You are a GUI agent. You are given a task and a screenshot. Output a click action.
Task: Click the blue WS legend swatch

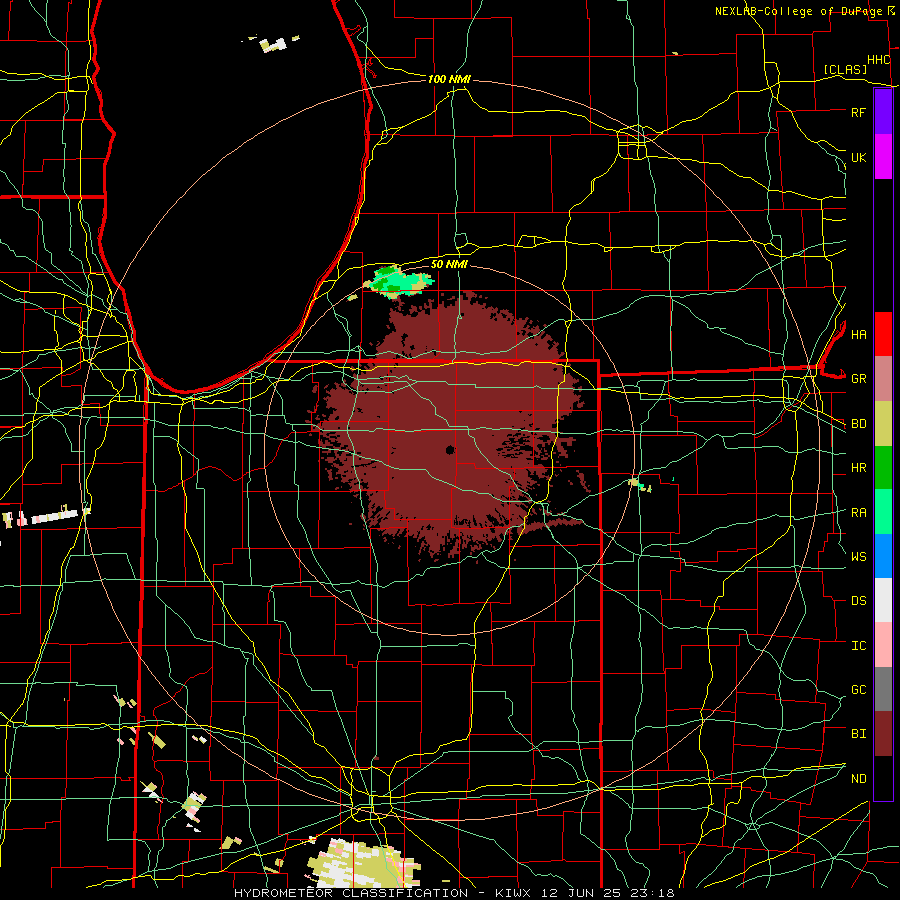883,556
